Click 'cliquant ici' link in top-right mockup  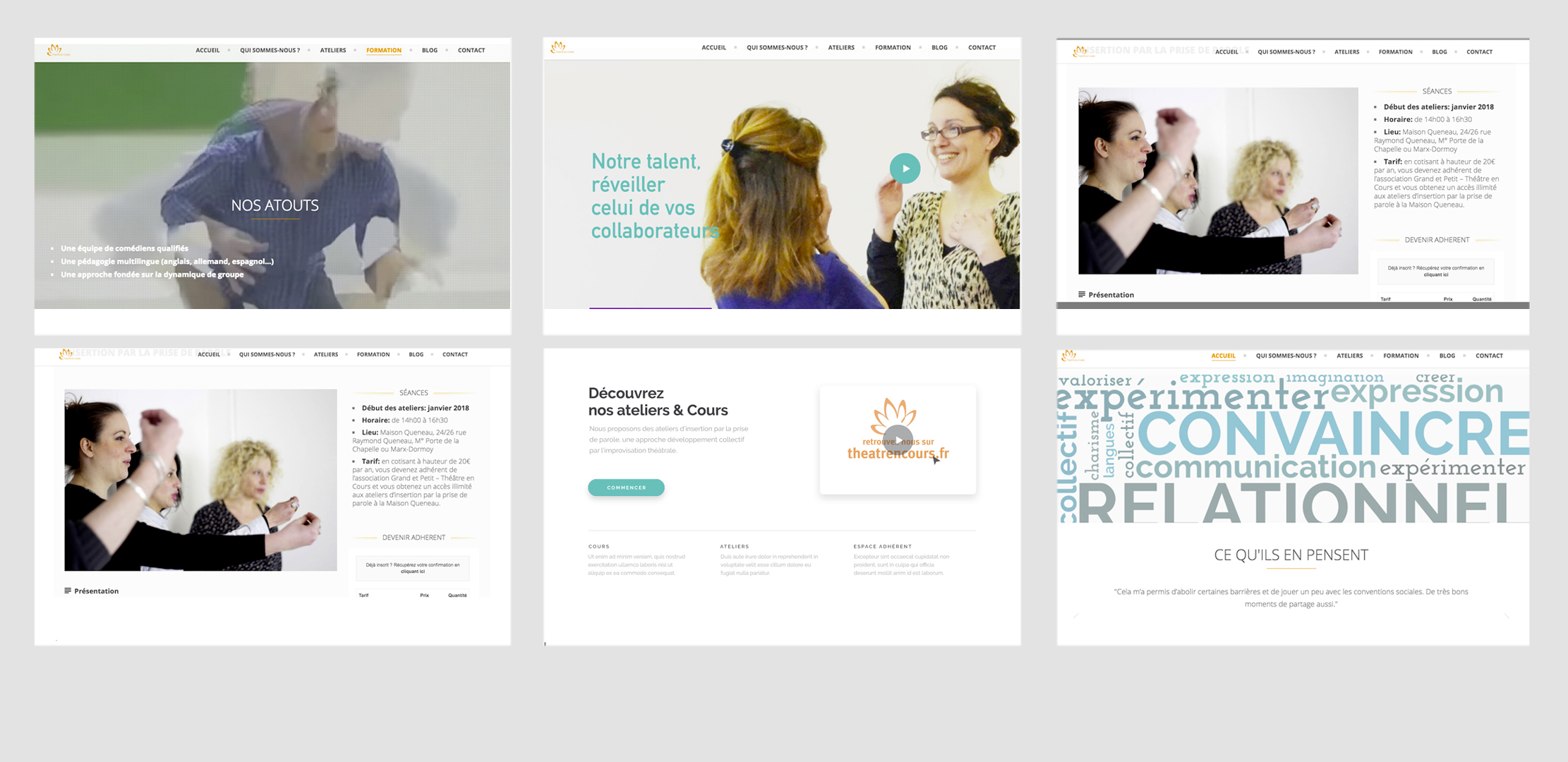point(1435,274)
